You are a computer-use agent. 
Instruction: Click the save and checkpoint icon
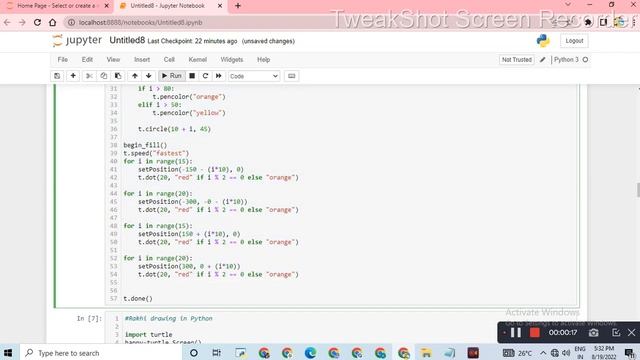57,76
